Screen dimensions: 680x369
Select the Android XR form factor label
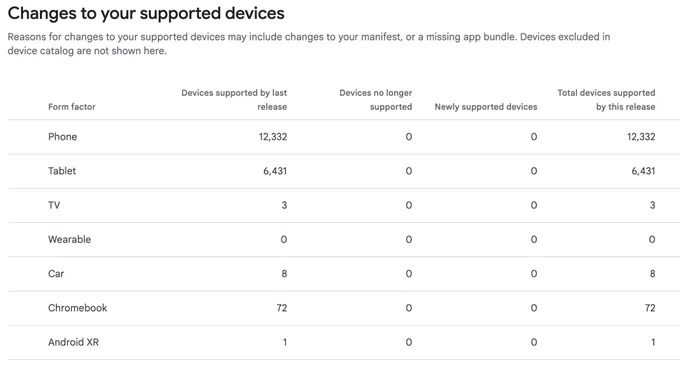tap(73, 342)
